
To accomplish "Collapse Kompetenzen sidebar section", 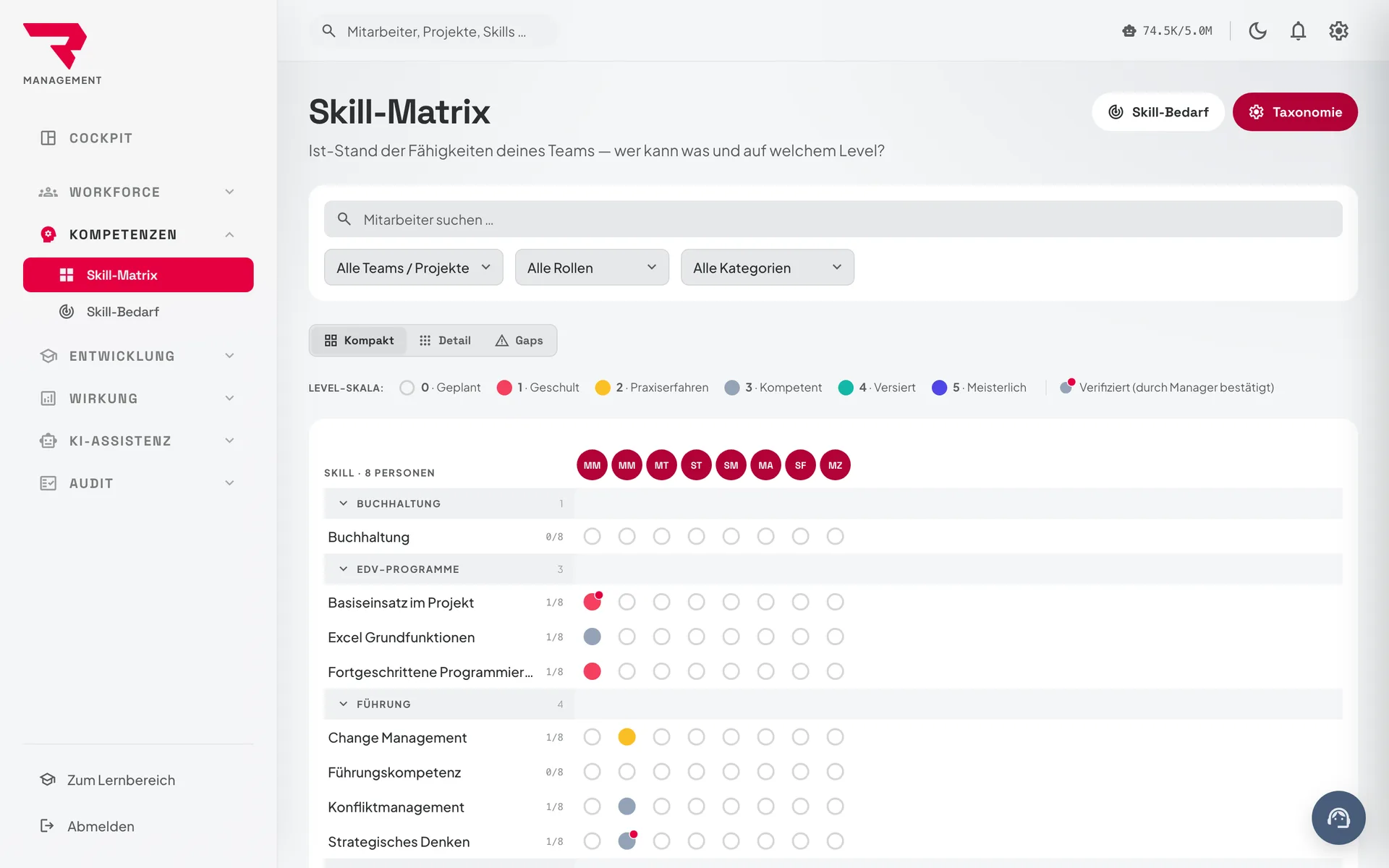I will click(138, 234).
